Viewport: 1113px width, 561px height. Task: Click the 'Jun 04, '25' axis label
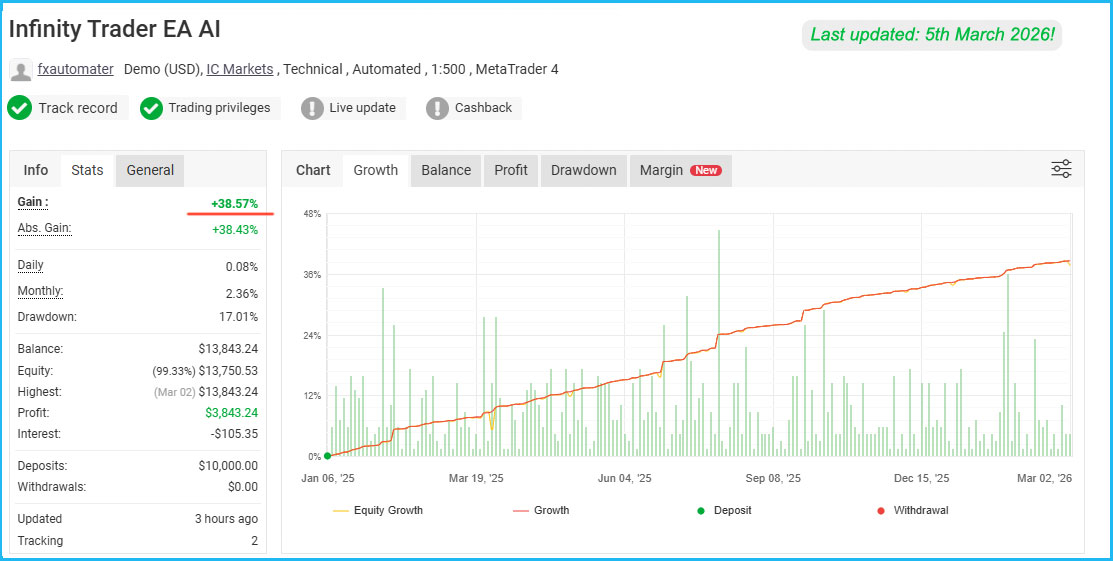point(625,479)
